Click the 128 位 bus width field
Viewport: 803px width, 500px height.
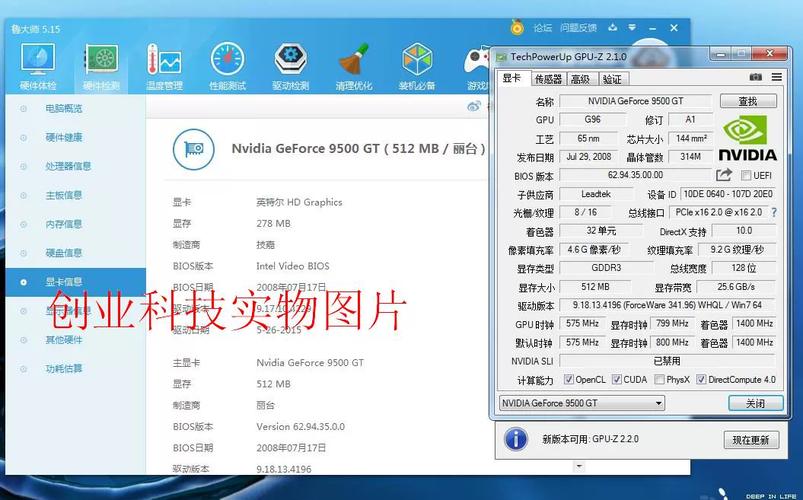pyautogui.click(x=744, y=268)
